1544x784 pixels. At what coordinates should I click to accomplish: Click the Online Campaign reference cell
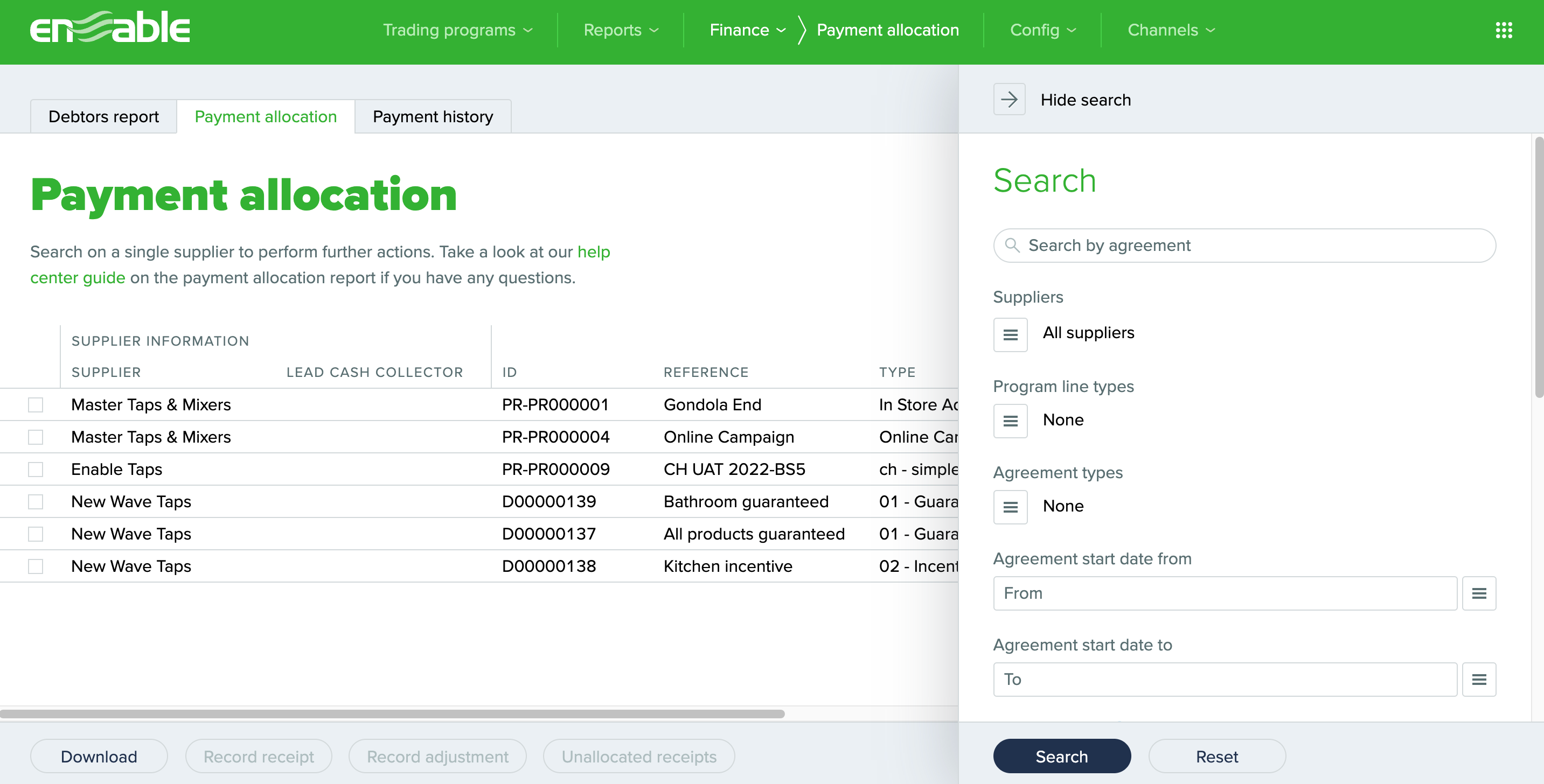729,437
